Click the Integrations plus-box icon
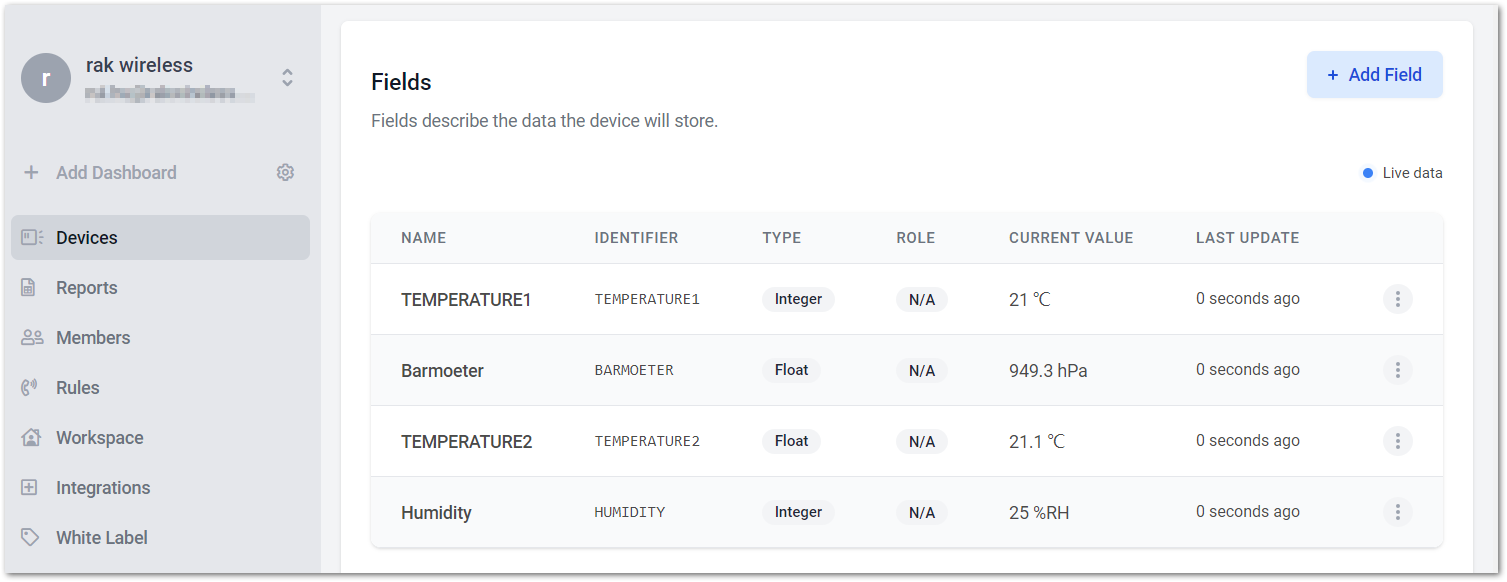Viewport: 1507px width, 582px height. coord(29,487)
